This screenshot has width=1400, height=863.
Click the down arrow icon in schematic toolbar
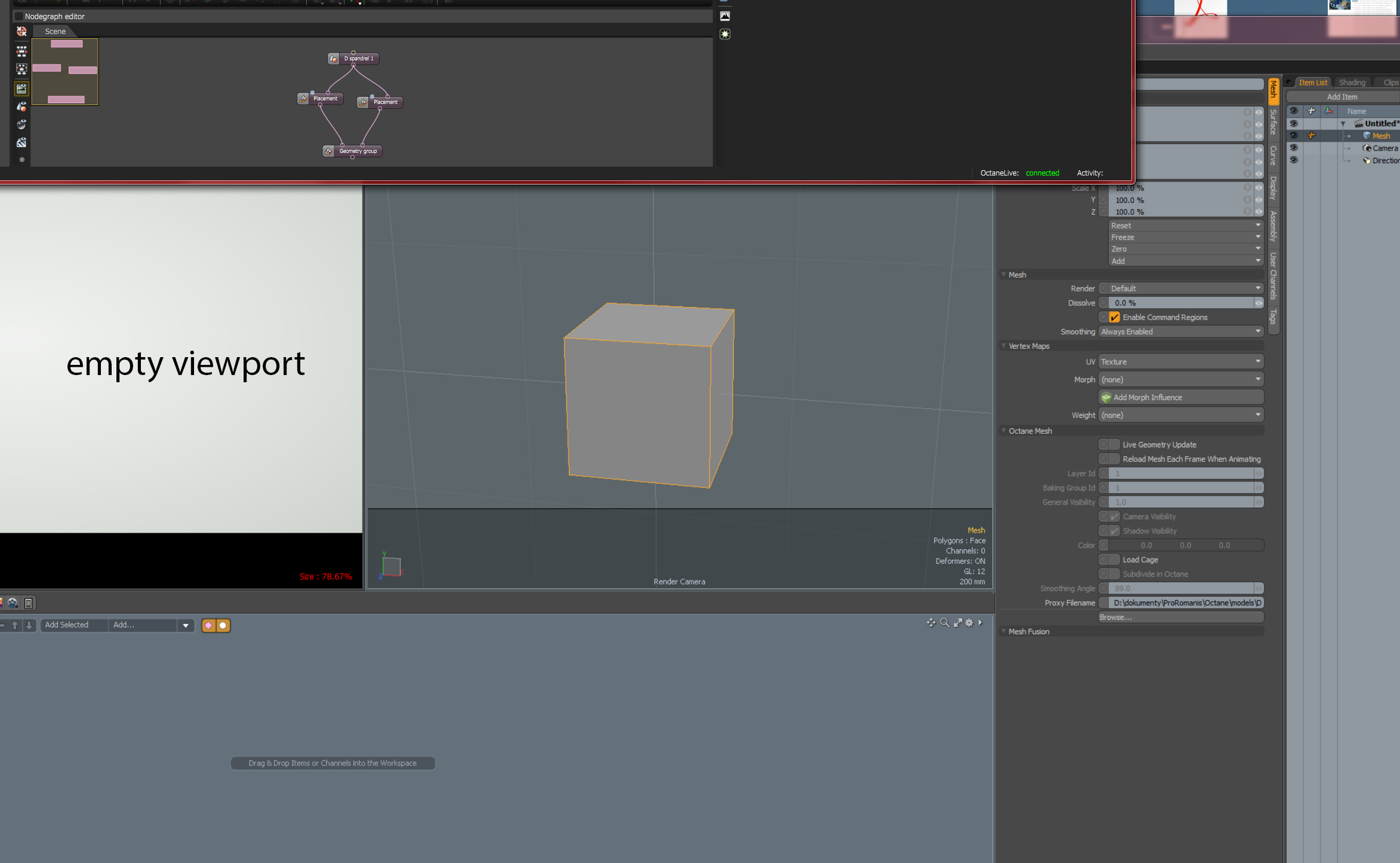[x=29, y=625]
